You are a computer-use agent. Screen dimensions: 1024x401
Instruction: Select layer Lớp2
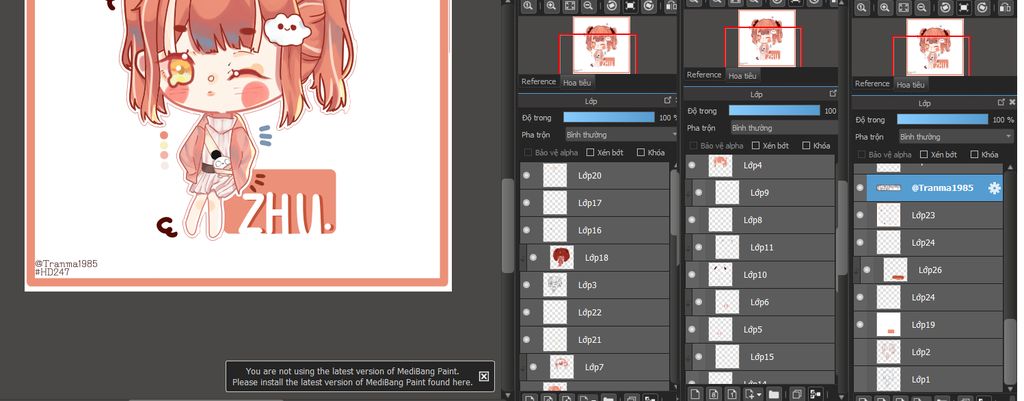pos(928,352)
